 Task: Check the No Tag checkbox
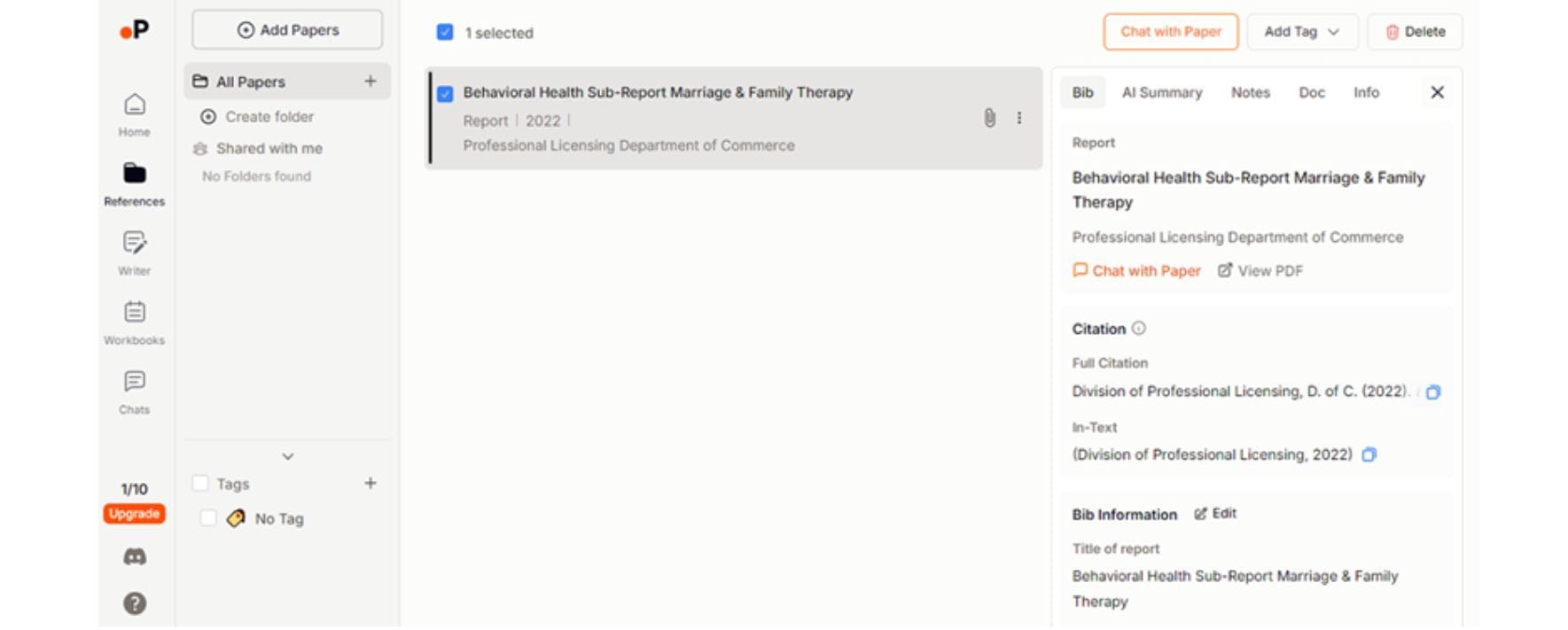click(x=208, y=518)
